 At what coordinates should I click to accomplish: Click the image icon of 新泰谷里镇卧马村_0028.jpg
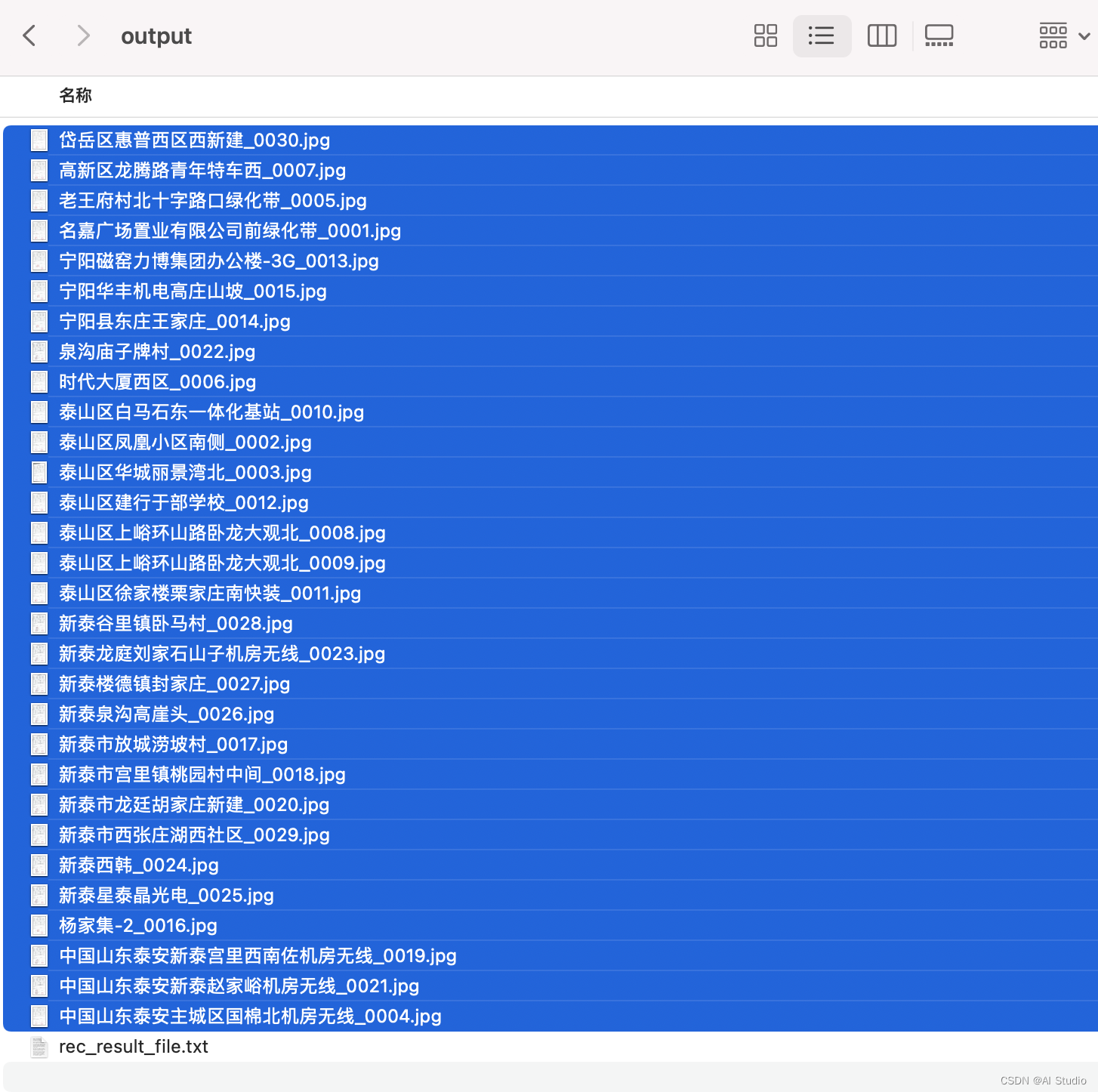tap(39, 623)
